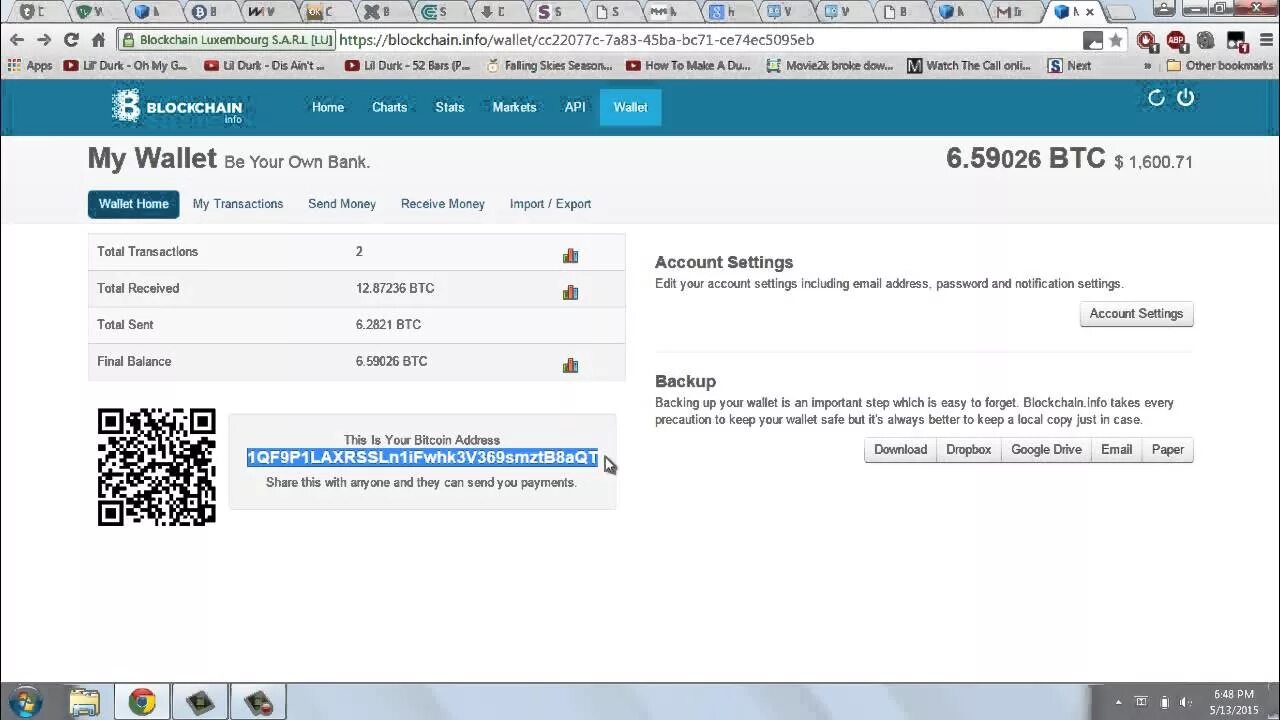Click the Adblock Plus extension icon
The width and height of the screenshot is (1280, 720).
point(1176,41)
